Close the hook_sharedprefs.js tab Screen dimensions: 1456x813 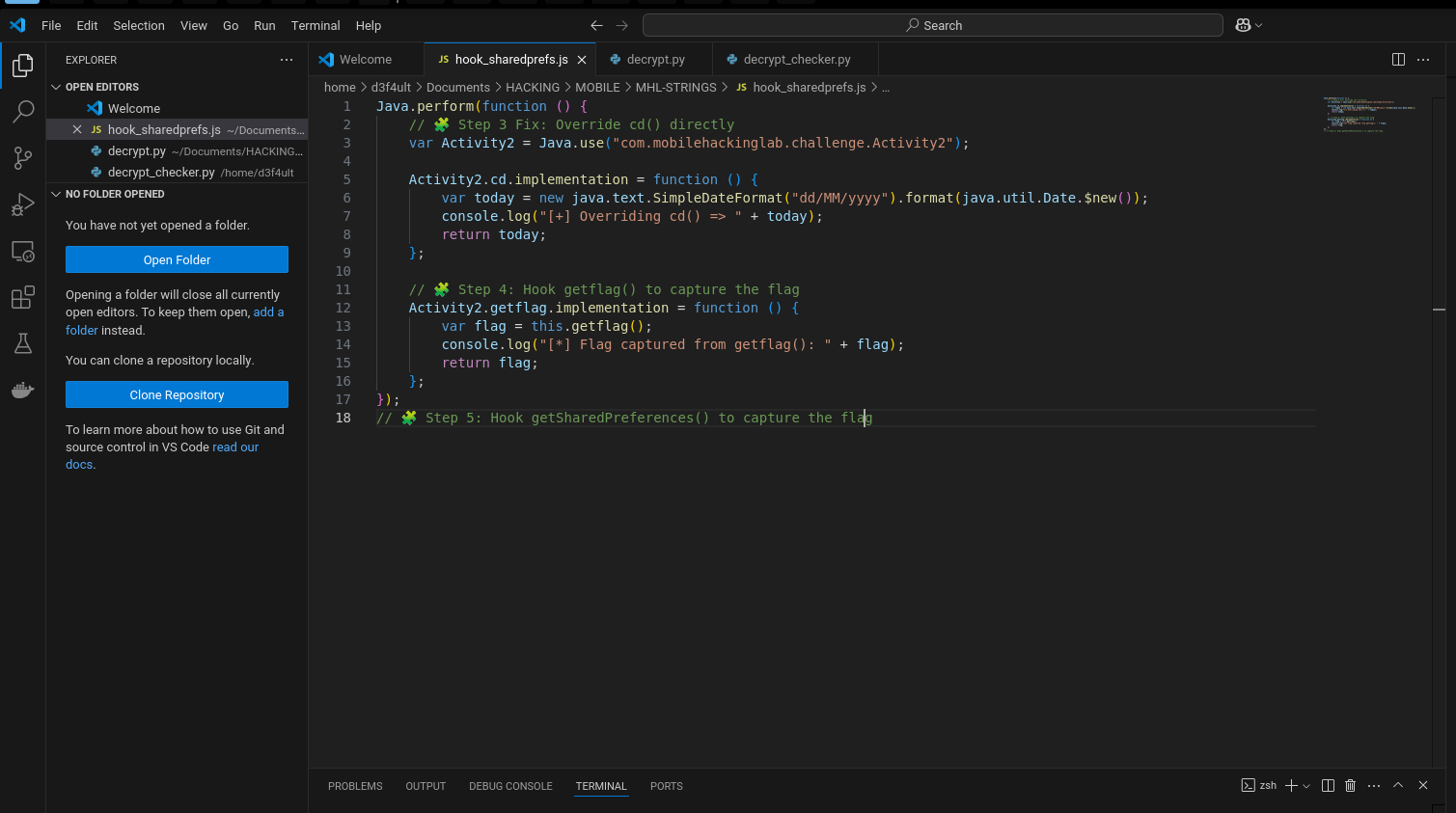click(x=582, y=60)
